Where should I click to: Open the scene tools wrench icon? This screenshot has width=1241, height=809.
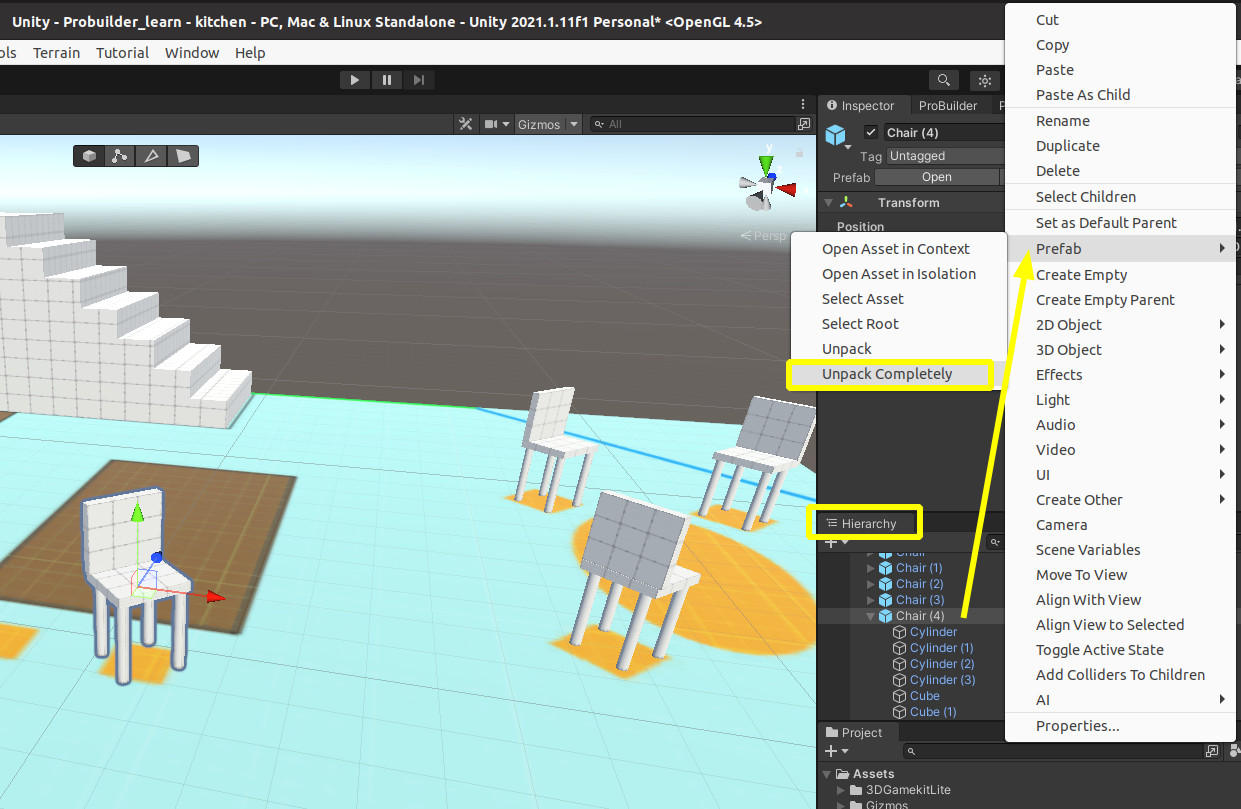tap(465, 124)
